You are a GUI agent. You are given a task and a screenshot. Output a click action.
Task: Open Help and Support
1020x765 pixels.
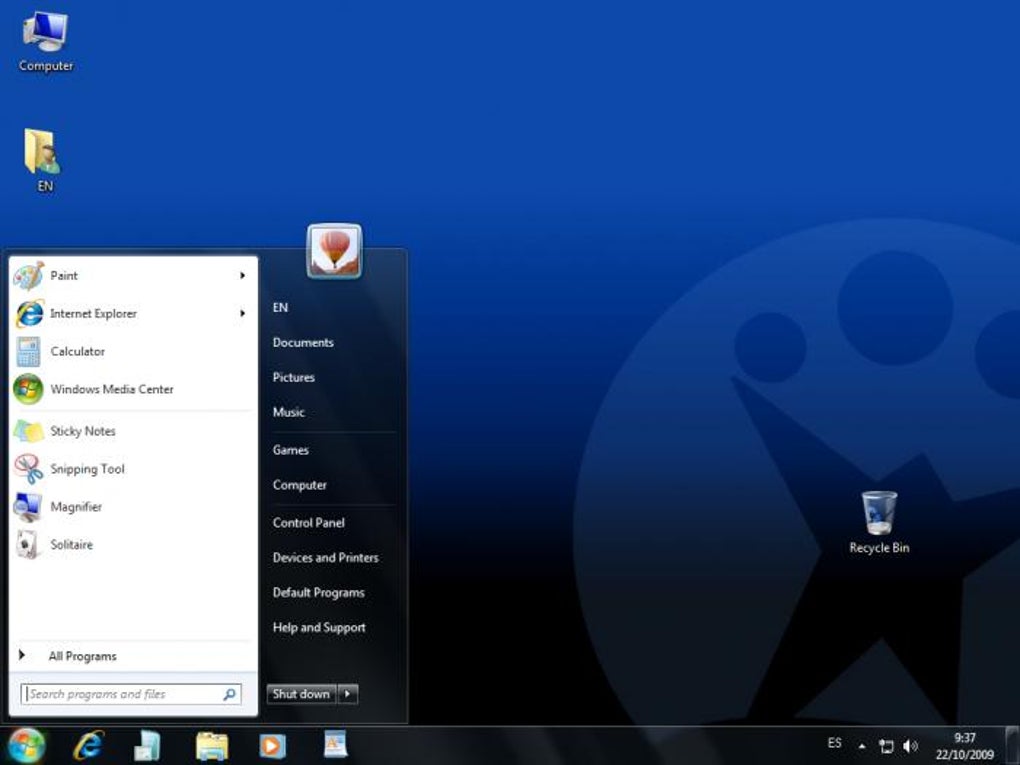[x=319, y=628]
